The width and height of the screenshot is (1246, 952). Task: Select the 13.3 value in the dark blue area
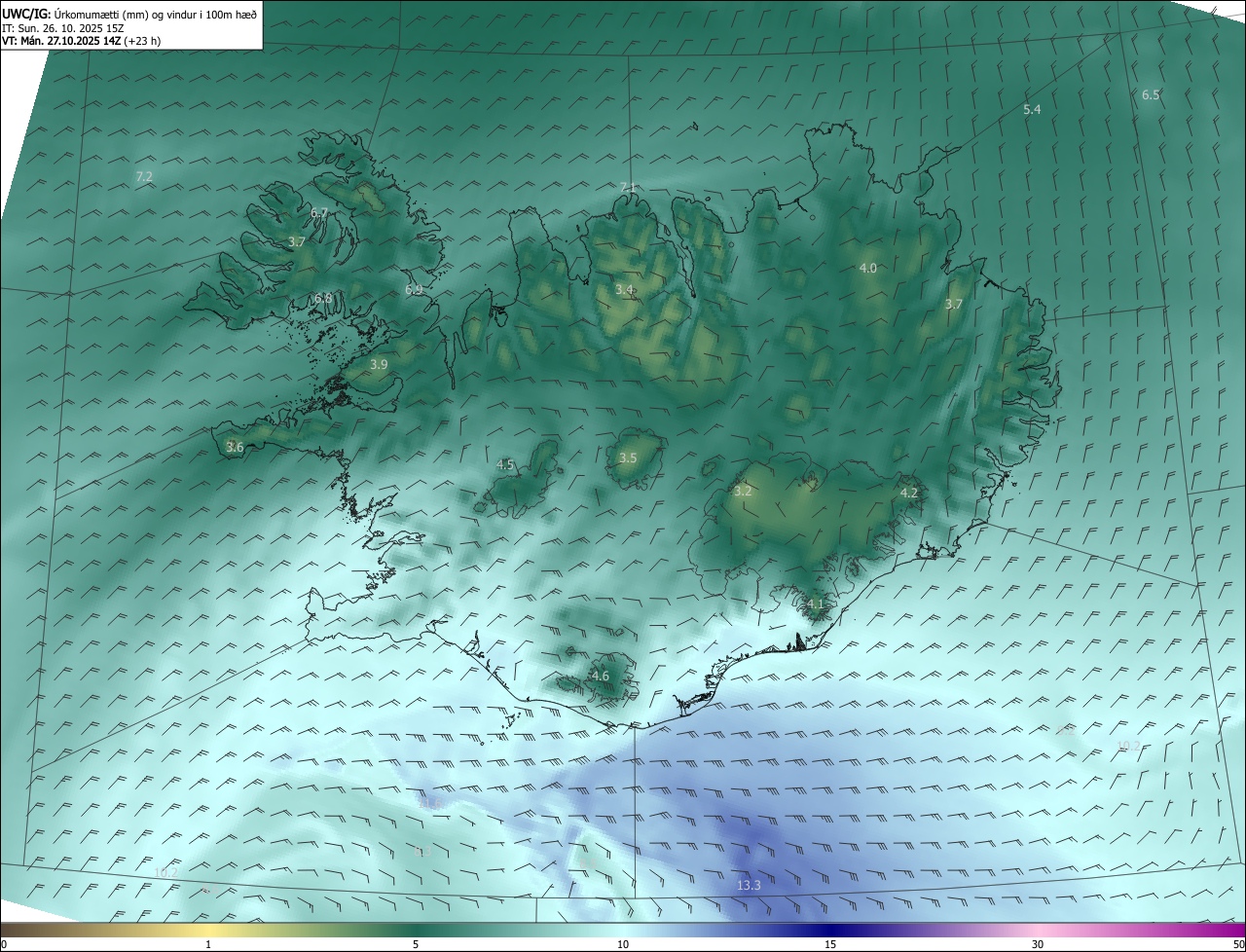[749, 885]
